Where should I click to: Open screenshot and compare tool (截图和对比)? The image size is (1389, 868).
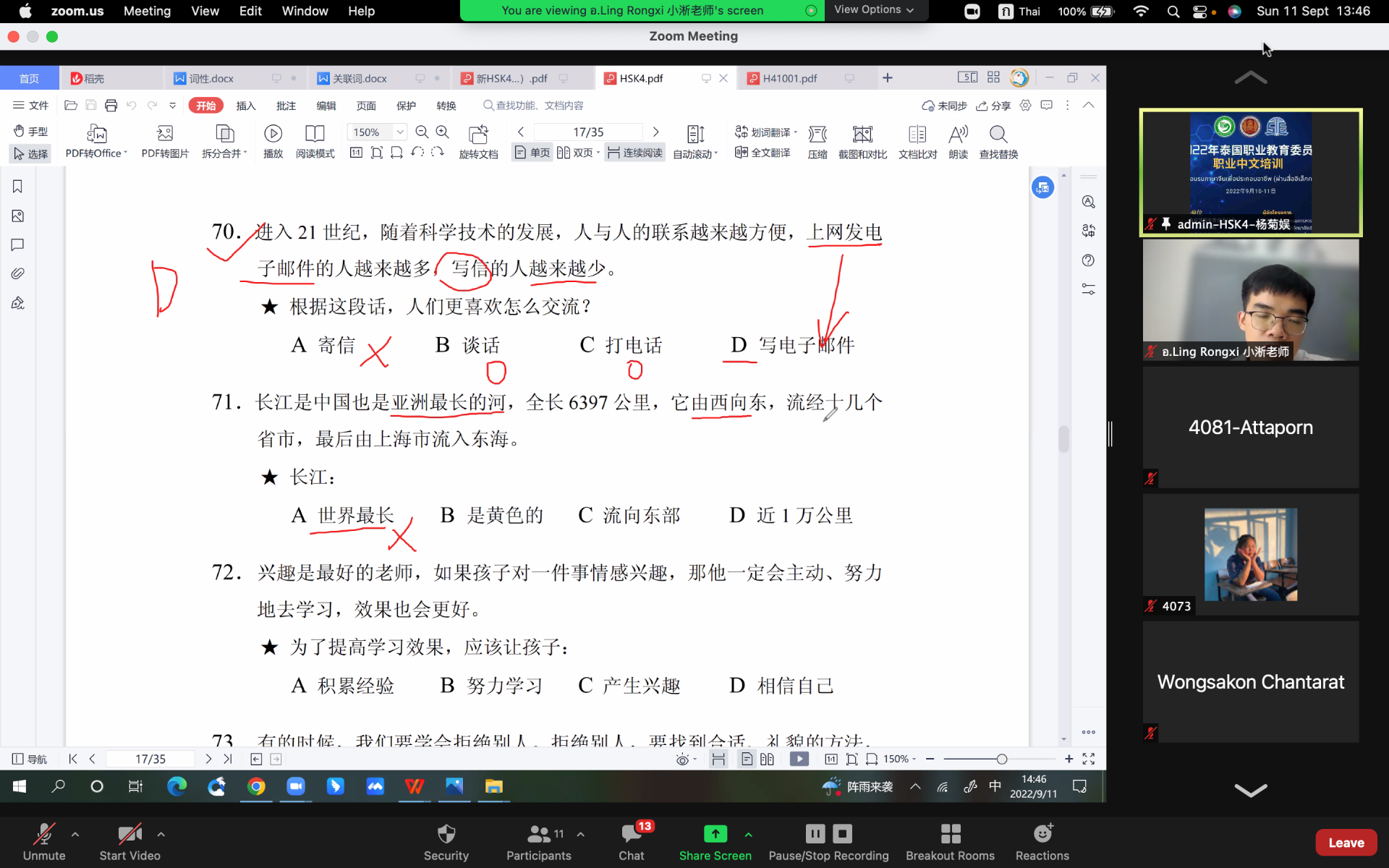pyautogui.click(x=862, y=141)
